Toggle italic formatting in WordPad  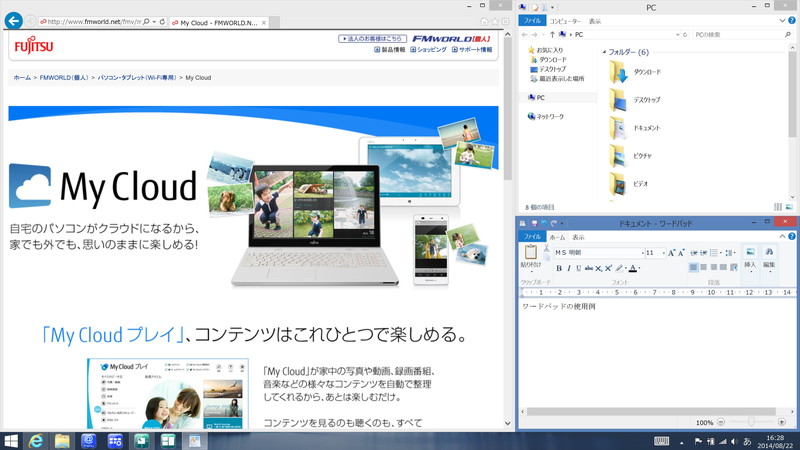point(569,268)
